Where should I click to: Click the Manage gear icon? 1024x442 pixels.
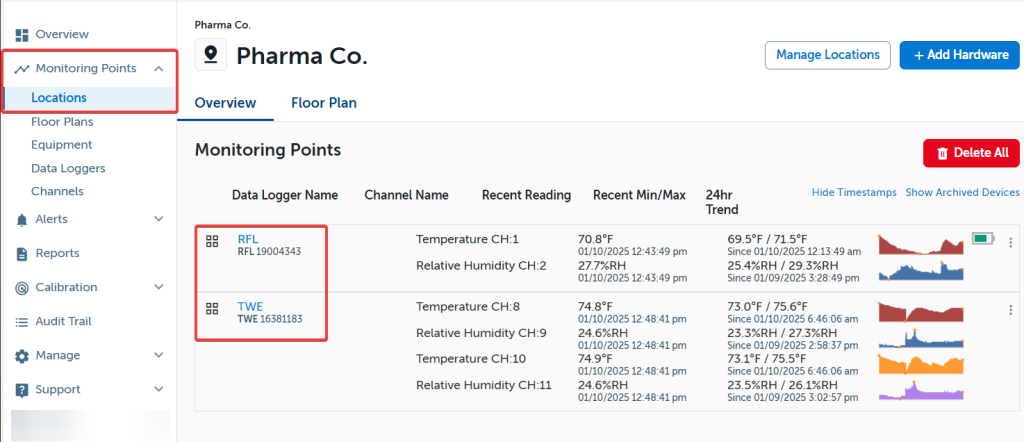point(22,356)
